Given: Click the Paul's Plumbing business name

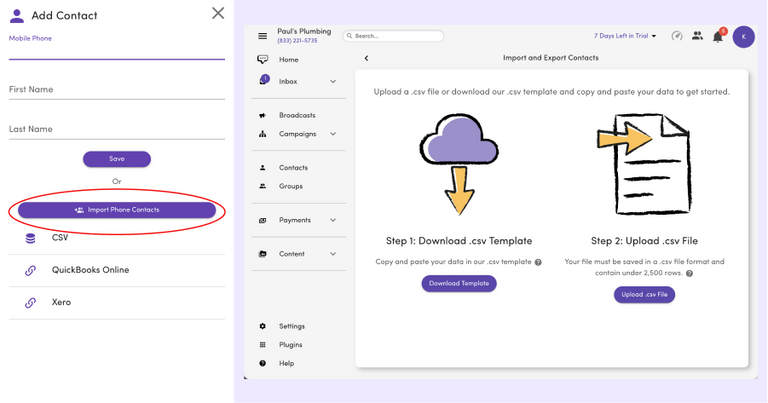Looking at the screenshot, I should 304,31.
